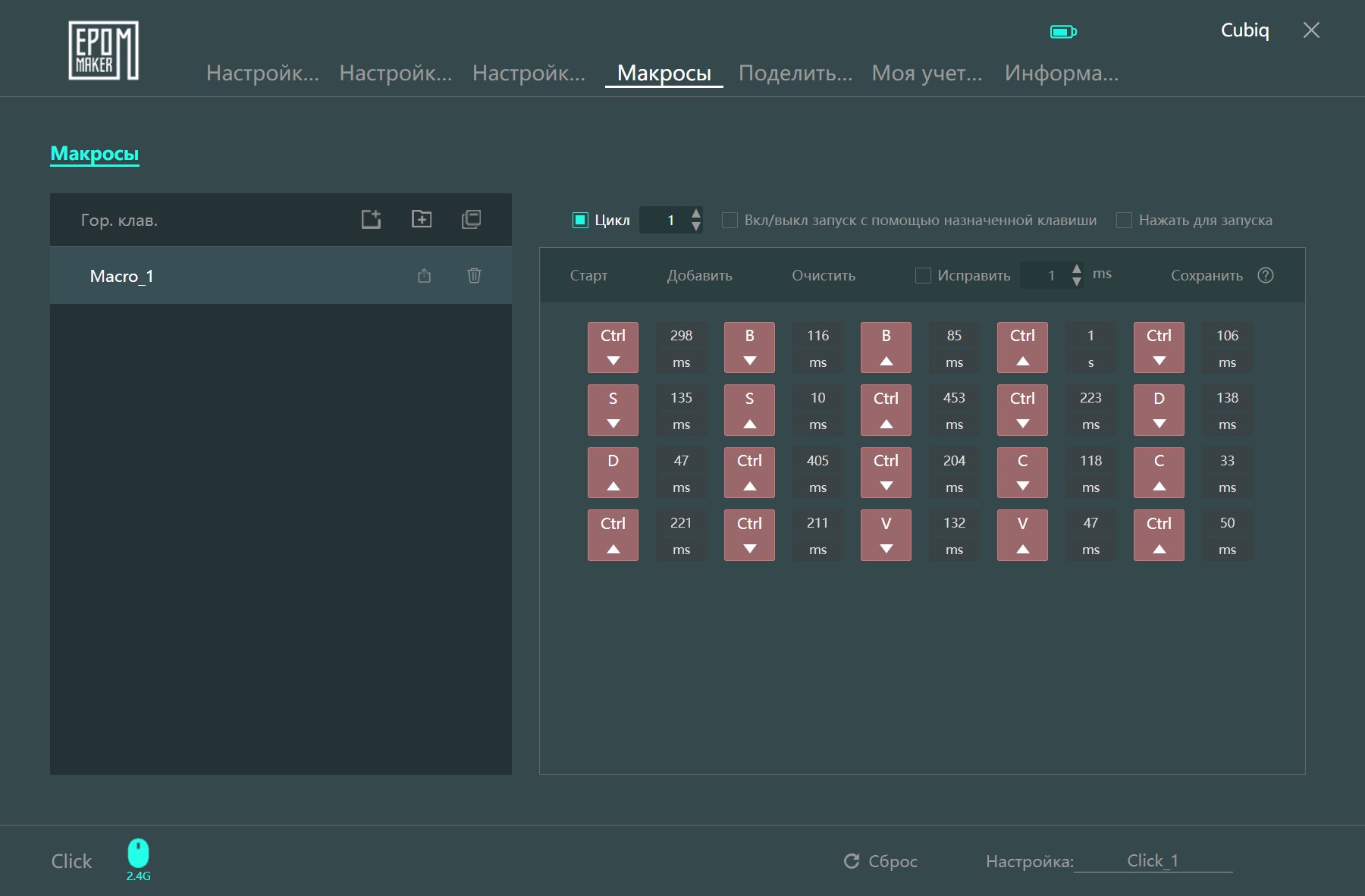
Task: Click the 85 ms delay tile
Action: [x=954, y=347]
